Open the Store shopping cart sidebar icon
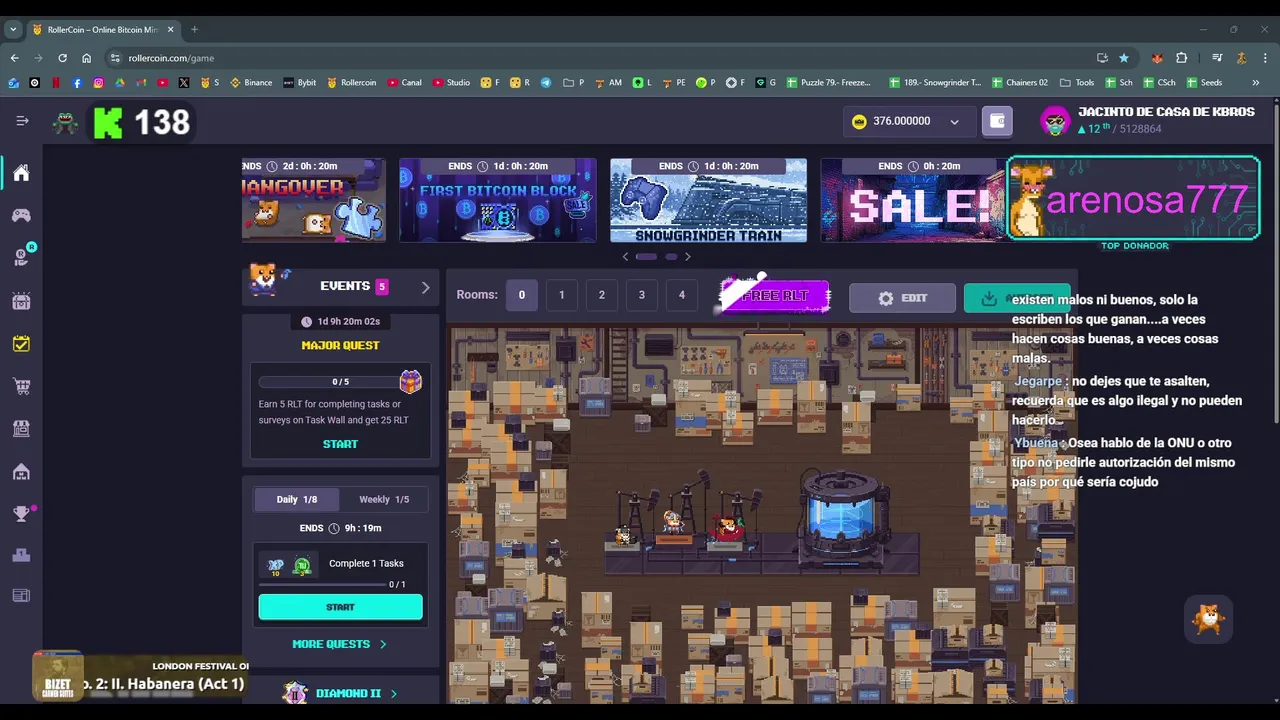The image size is (1280, 720). pyautogui.click(x=21, y=386)
